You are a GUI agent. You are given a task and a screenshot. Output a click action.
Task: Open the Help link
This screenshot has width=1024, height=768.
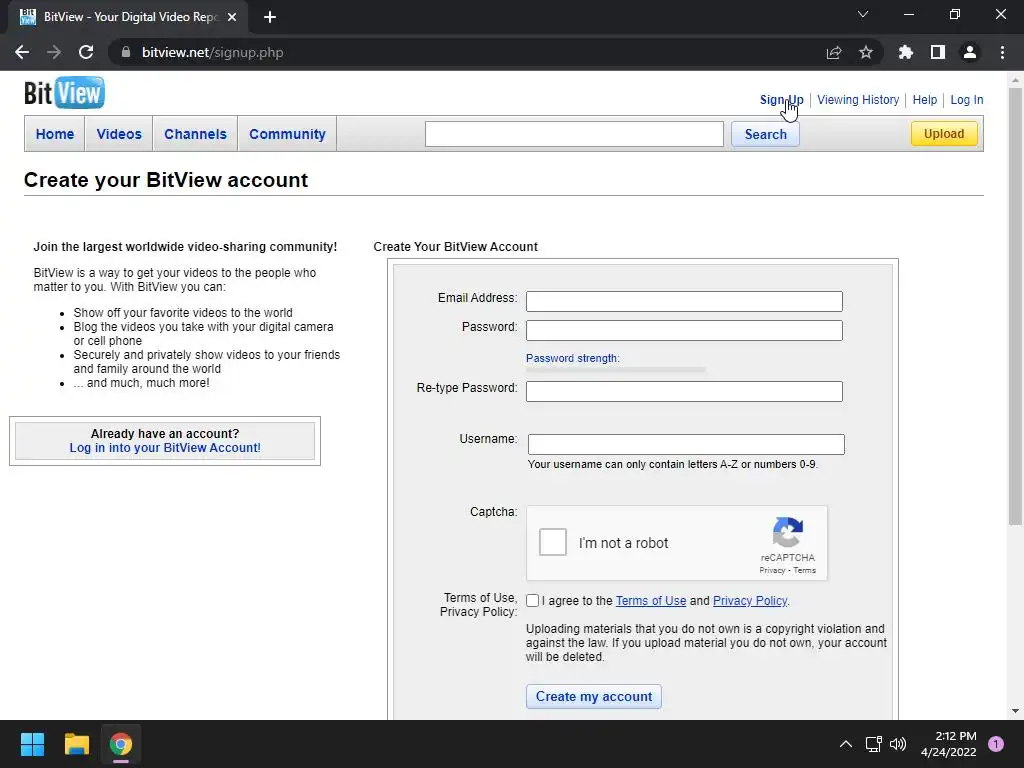click(x=925, y=100)
